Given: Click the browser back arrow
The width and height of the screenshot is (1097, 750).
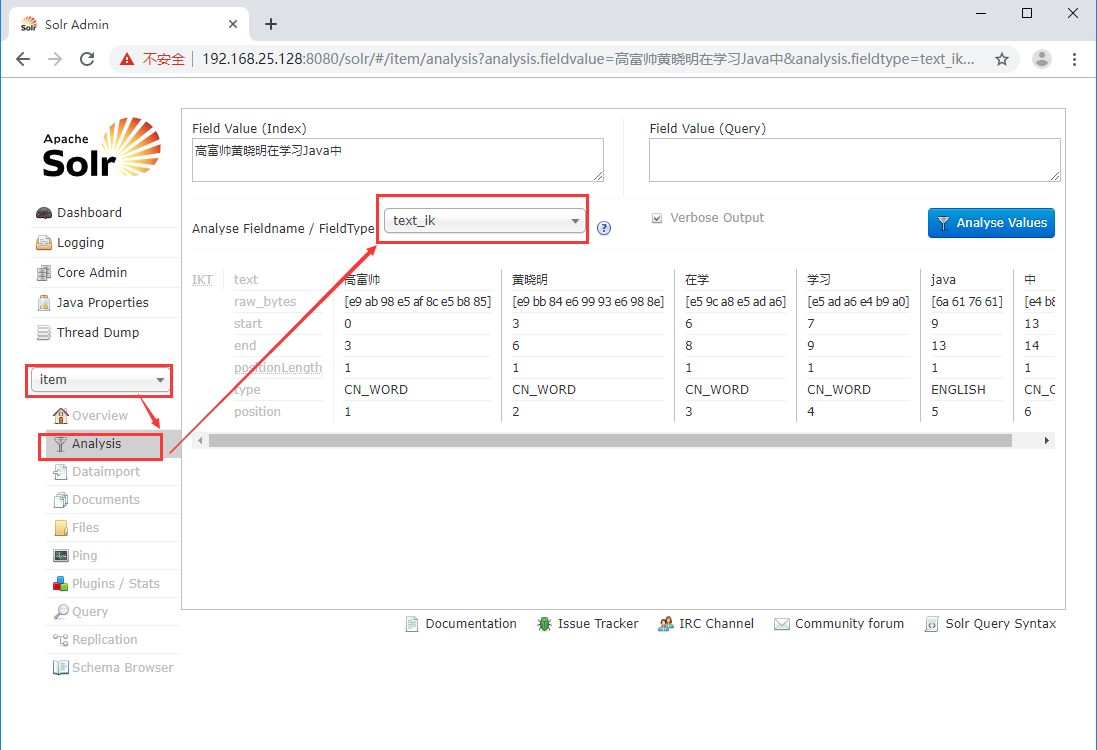Looking at the screenshot, I should tap(23, 59).
